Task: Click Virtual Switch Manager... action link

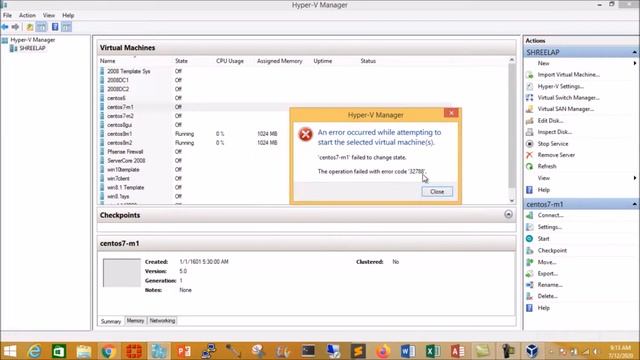Action: pyautogui.click(x=569, y=98)
